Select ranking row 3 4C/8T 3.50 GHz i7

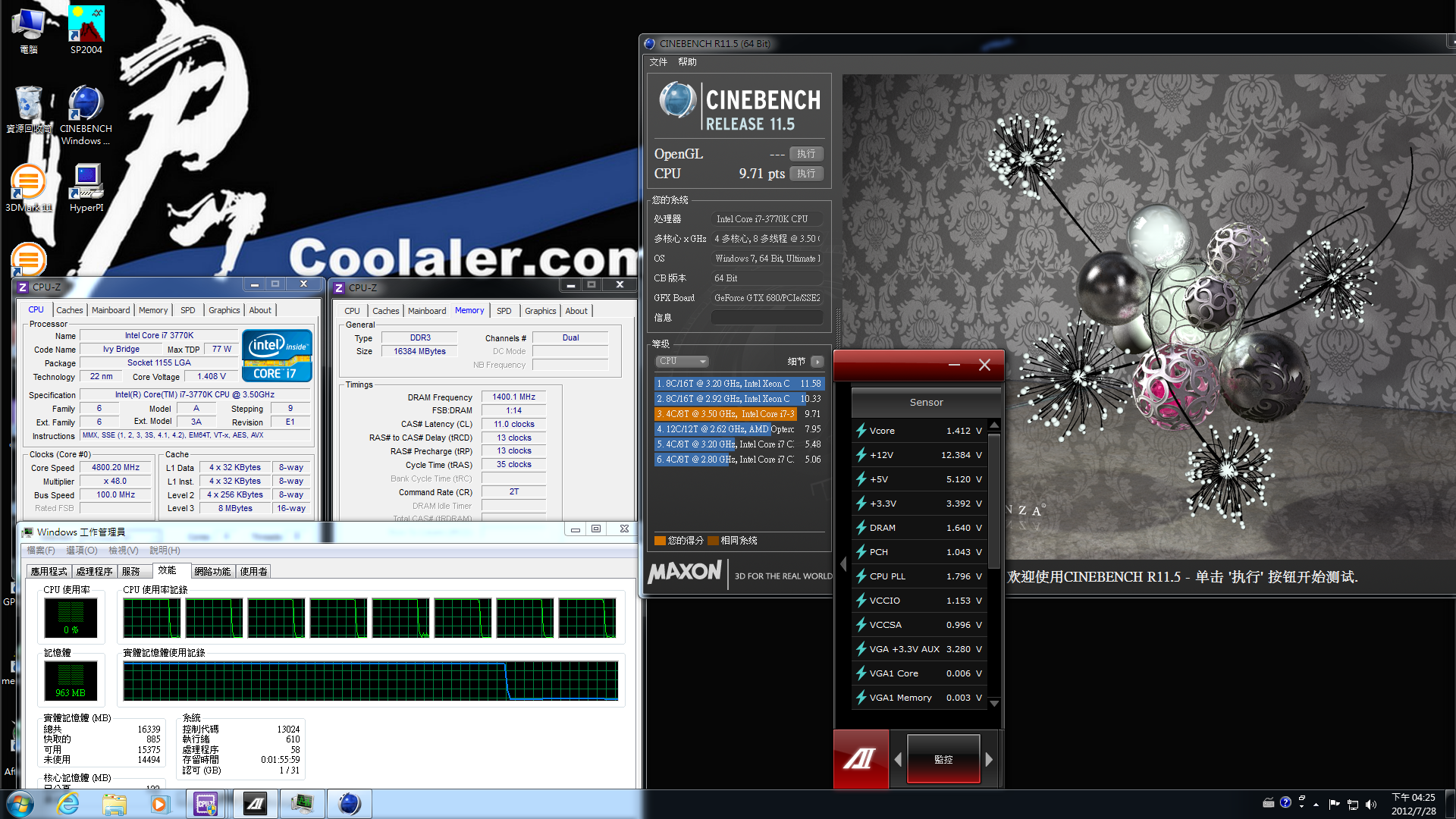tap(739, 414)
